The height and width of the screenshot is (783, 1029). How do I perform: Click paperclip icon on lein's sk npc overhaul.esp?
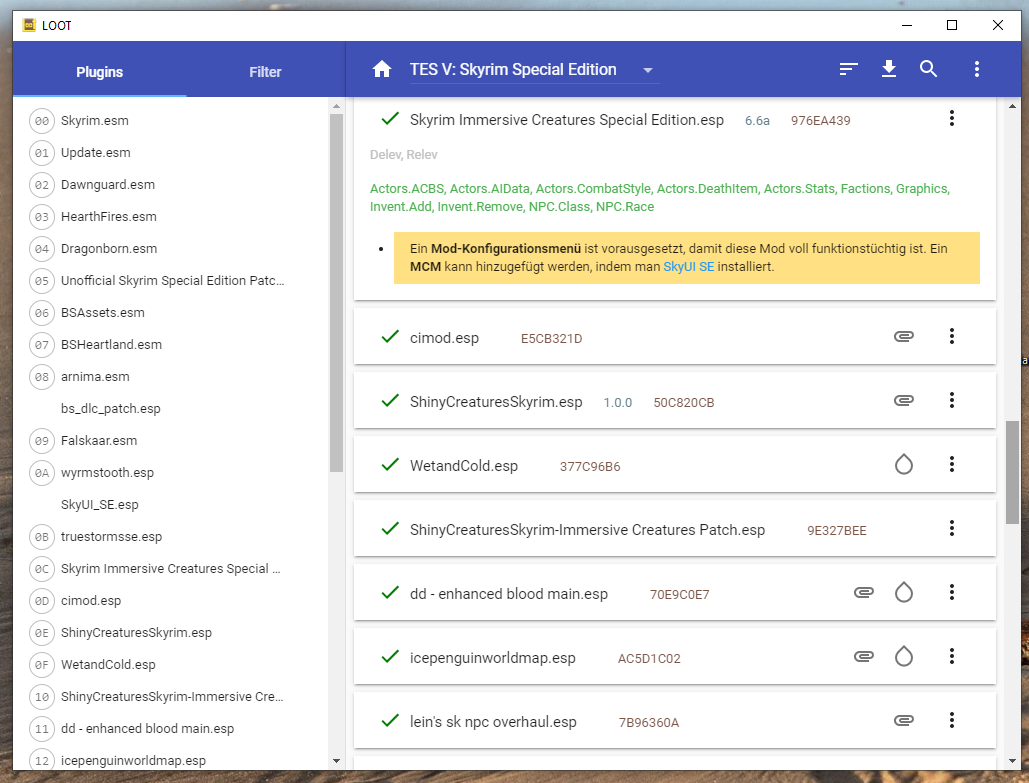click(904, 721)
